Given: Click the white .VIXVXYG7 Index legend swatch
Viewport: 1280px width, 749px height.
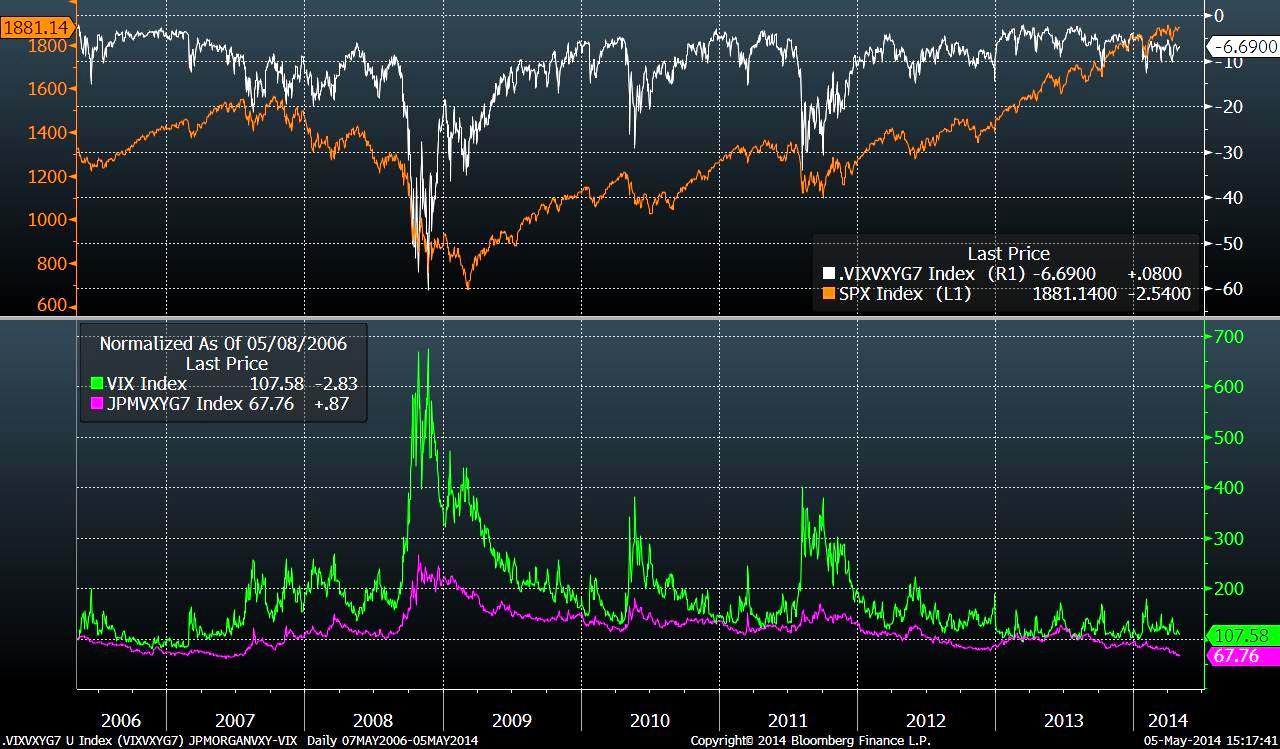Looking at the screenshot, I should tap(828, 274).
